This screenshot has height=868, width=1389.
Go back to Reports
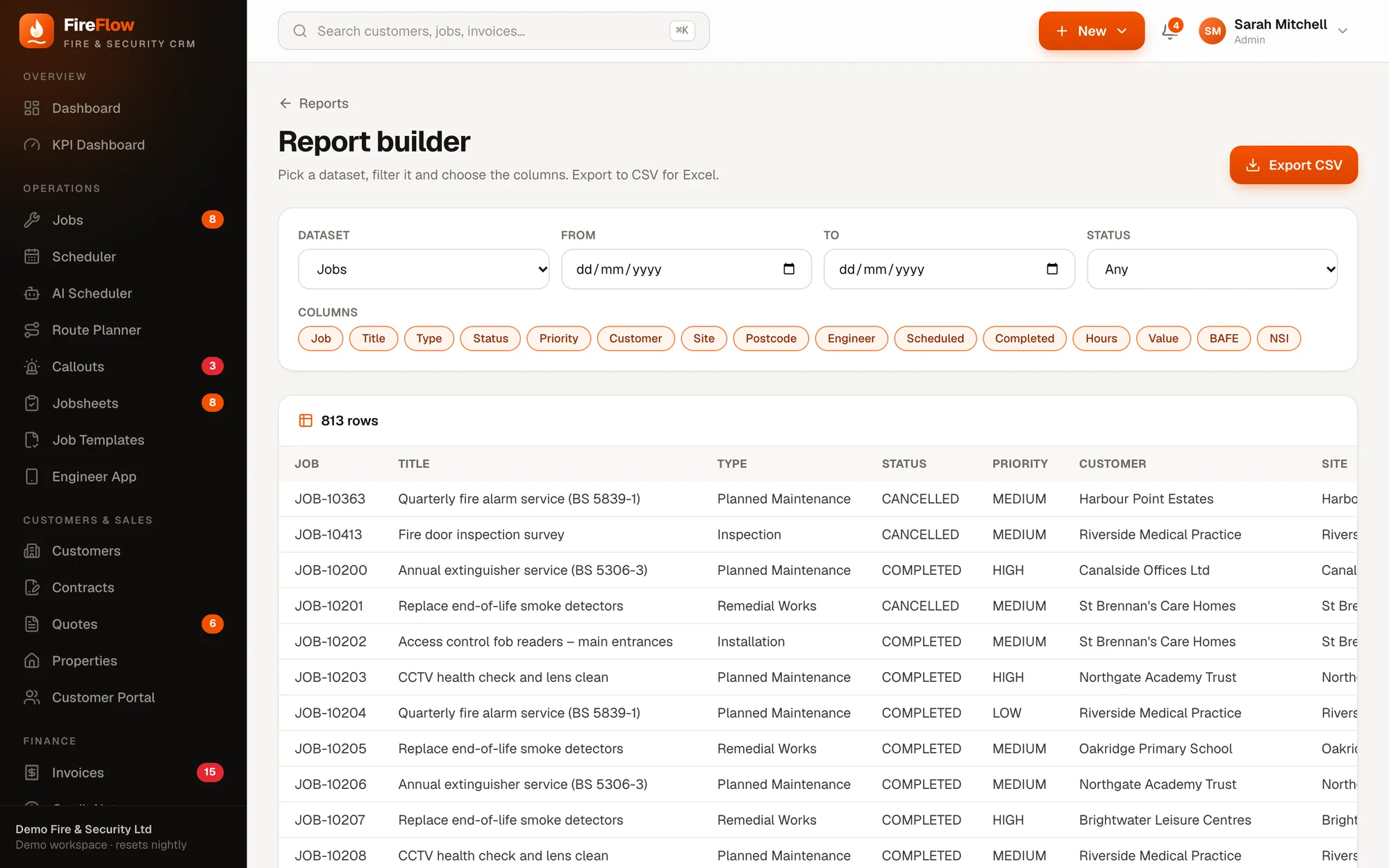tap(314, 103)
